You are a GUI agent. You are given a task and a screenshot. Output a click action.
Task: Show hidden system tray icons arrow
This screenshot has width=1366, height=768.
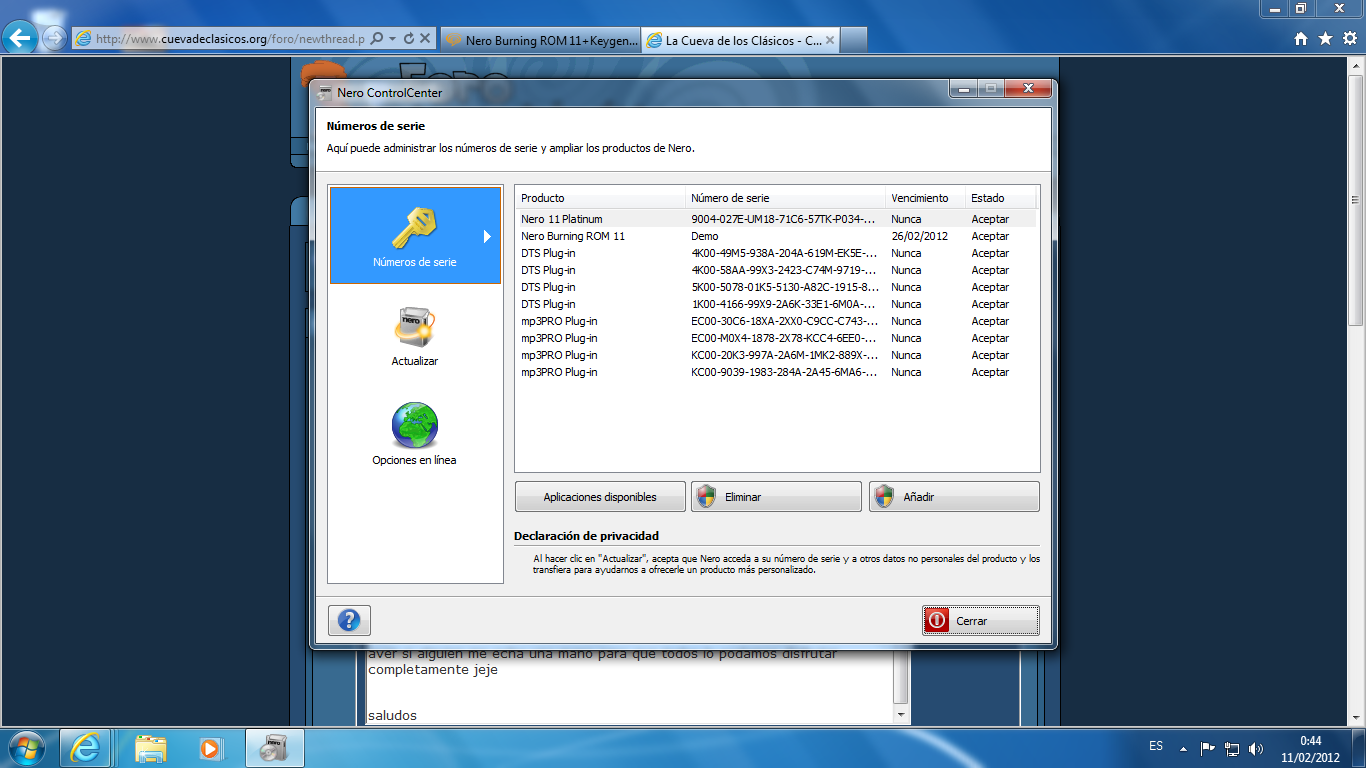[x=1184, y=748]
